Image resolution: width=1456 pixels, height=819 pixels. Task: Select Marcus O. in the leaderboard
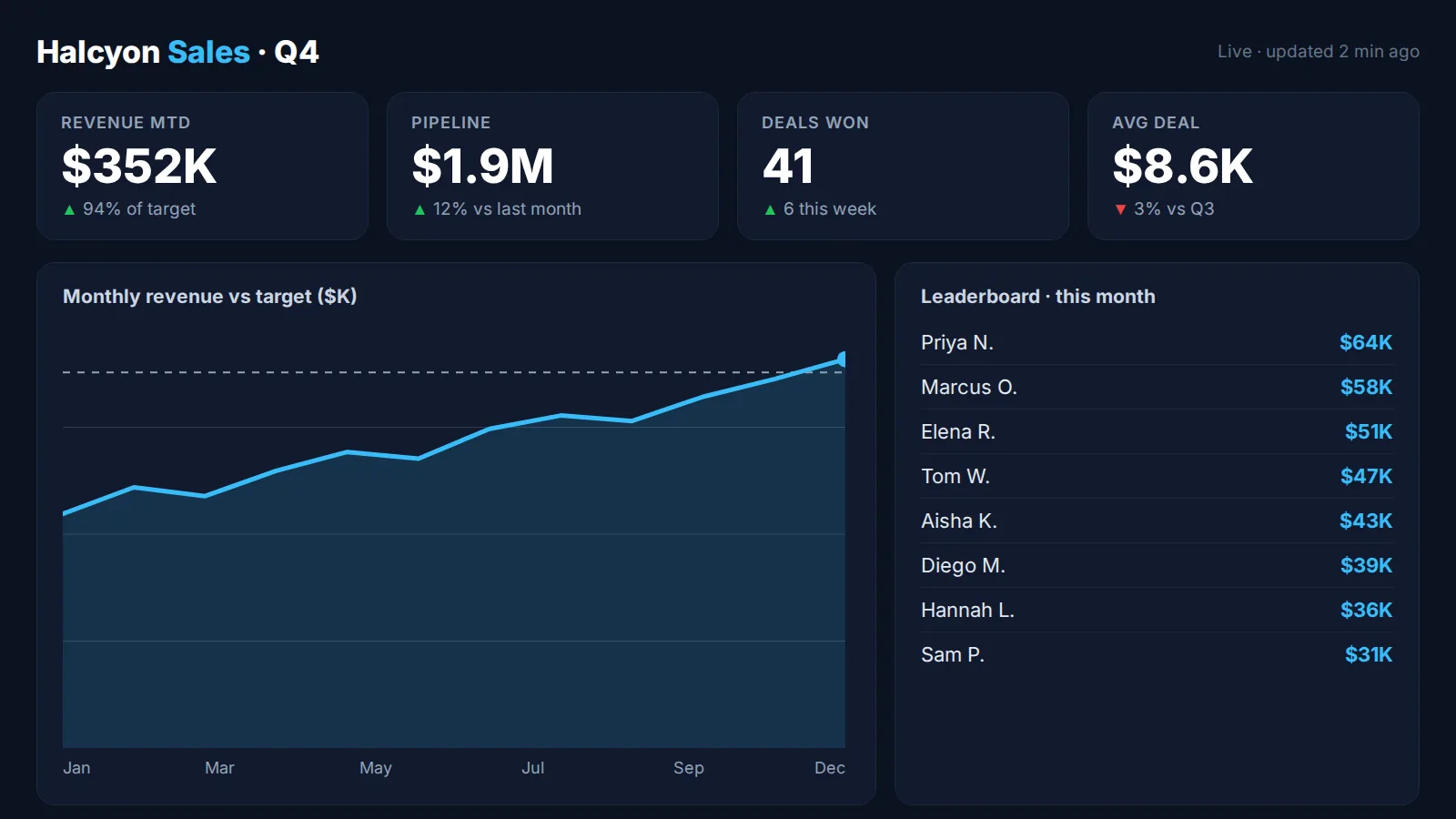pyautogui.click(x=969, y=388)
